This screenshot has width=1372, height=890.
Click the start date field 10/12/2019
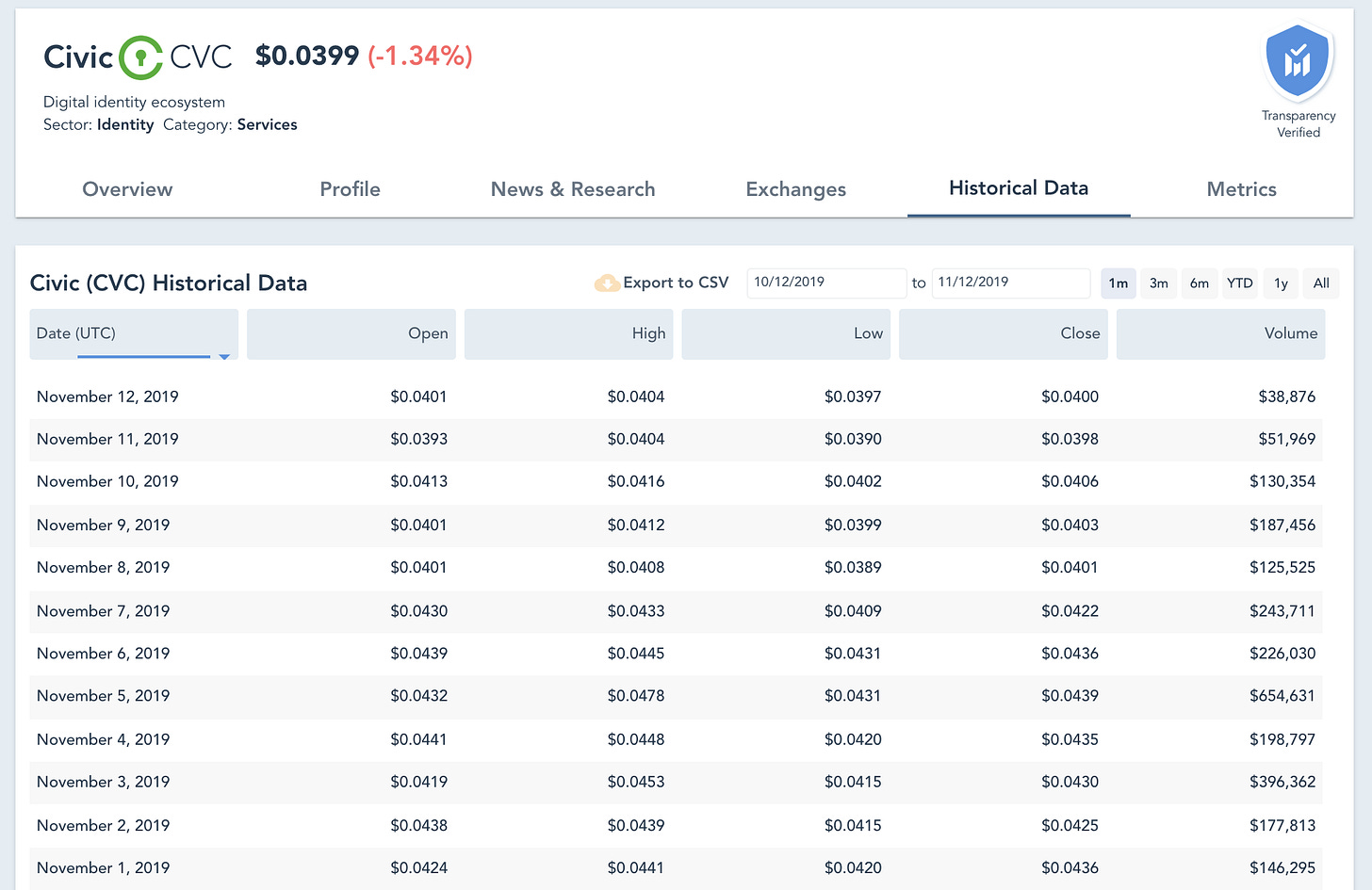[x=825, y=283]
